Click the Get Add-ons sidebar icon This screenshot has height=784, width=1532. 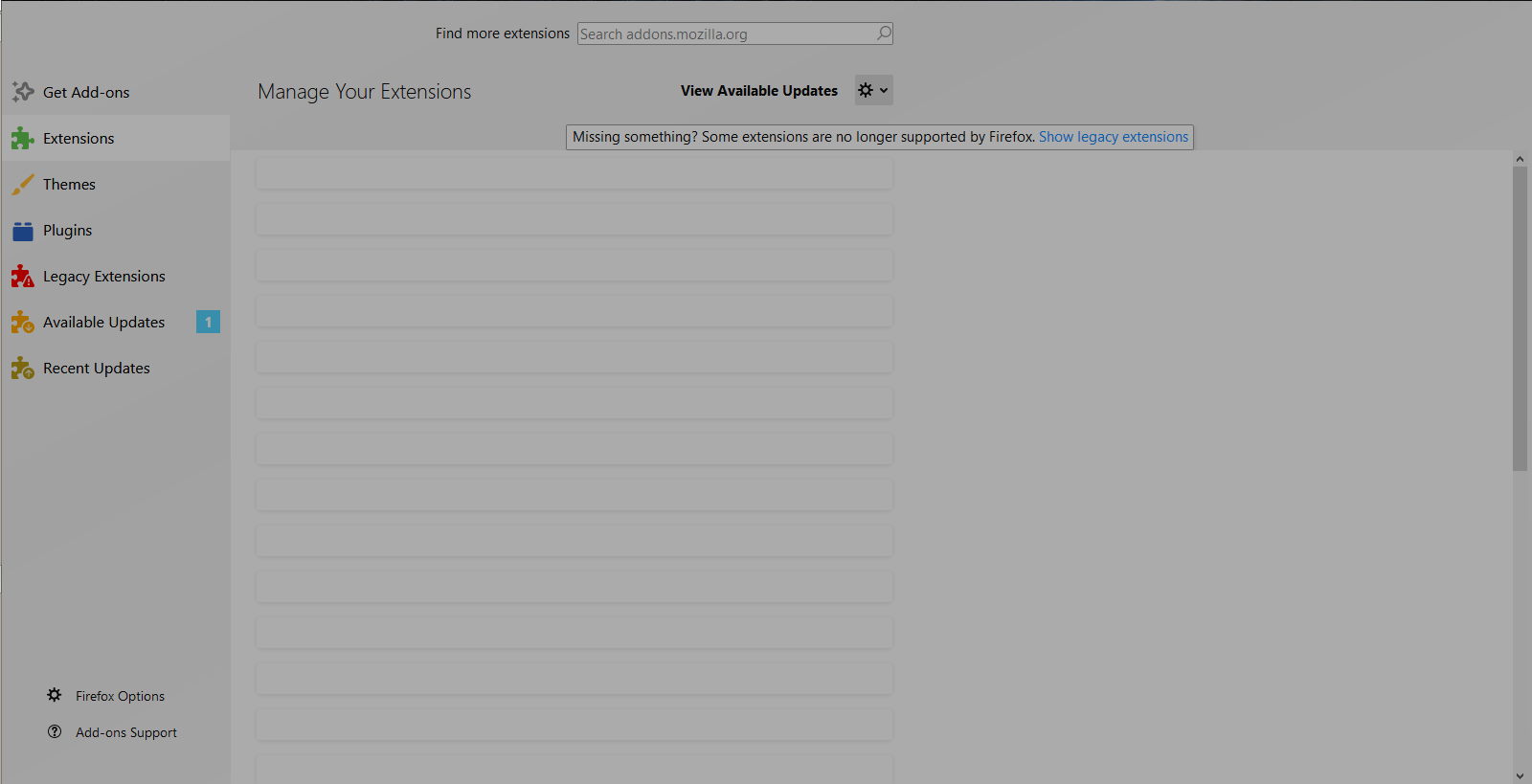pos(23,92)
